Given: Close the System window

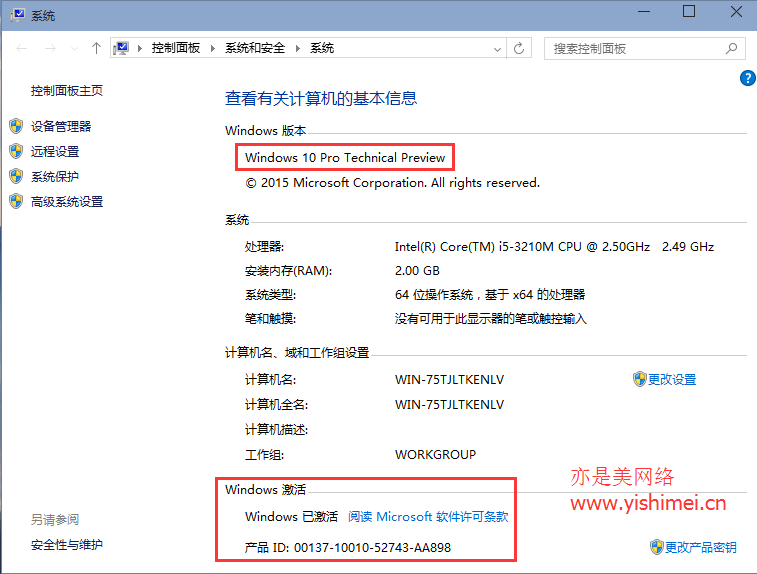Looking at the screenshot, I should tap(736, 12).
